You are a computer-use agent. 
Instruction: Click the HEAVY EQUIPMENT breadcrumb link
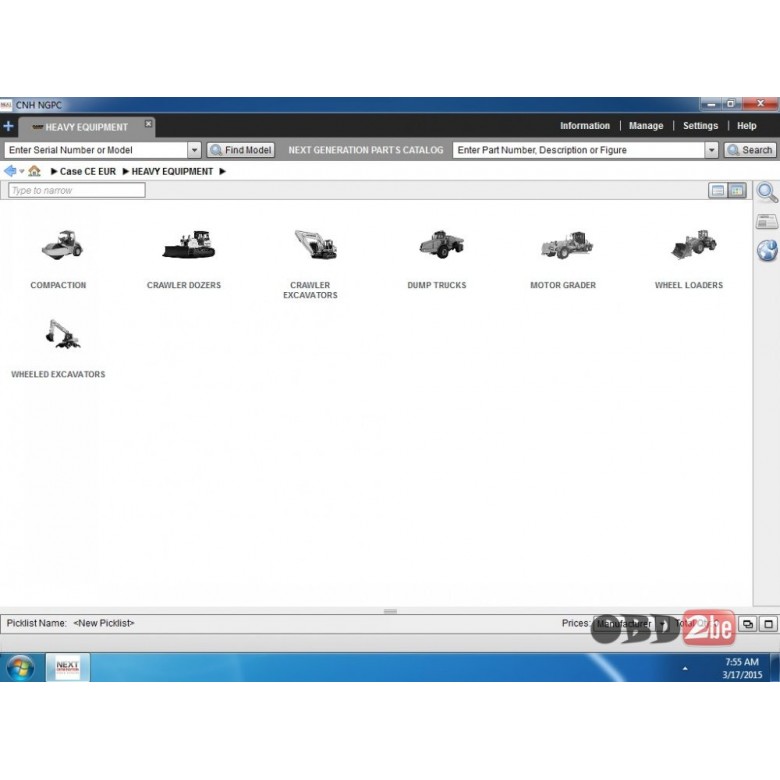[172, 172]
